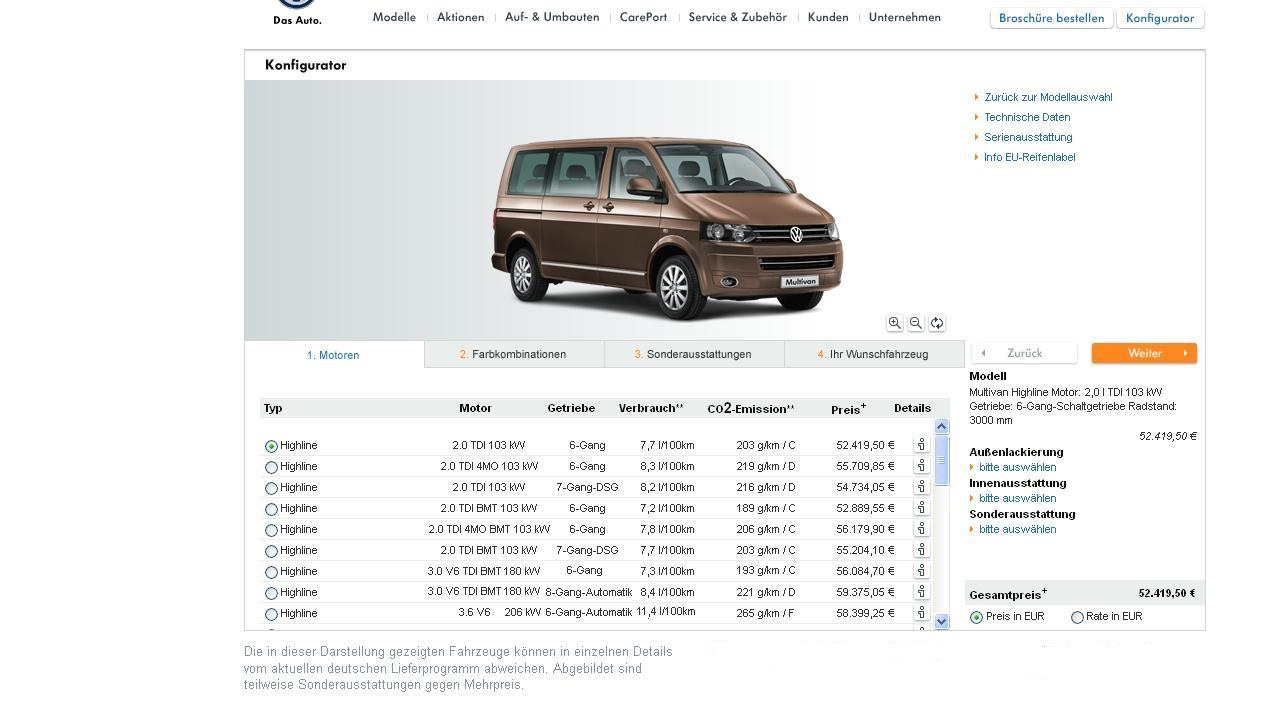The width and height of the screenshot is (1270, 701).
Task: Select Highline 3.6 V6 206 kW option
Action: 271,614
